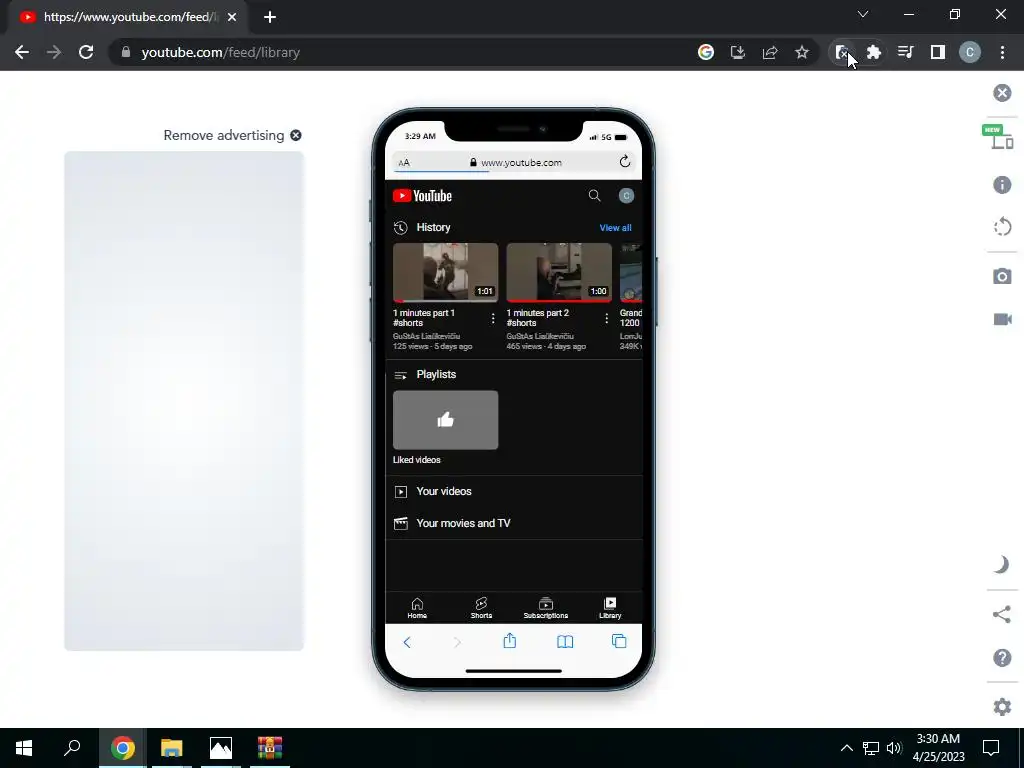Toggle the Chrome side panel

click(938, 52)
